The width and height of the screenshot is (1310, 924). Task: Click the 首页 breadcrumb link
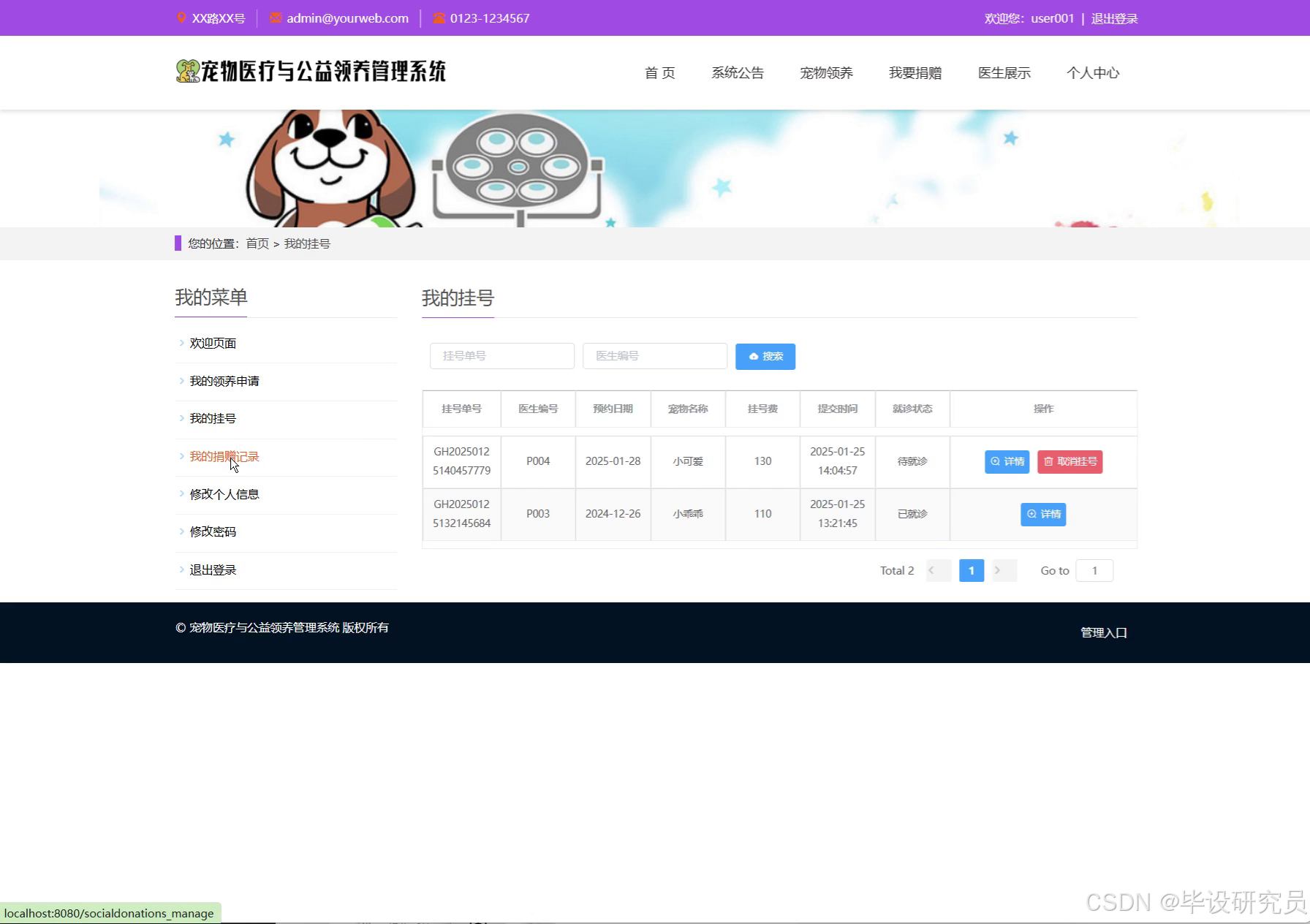257,243
